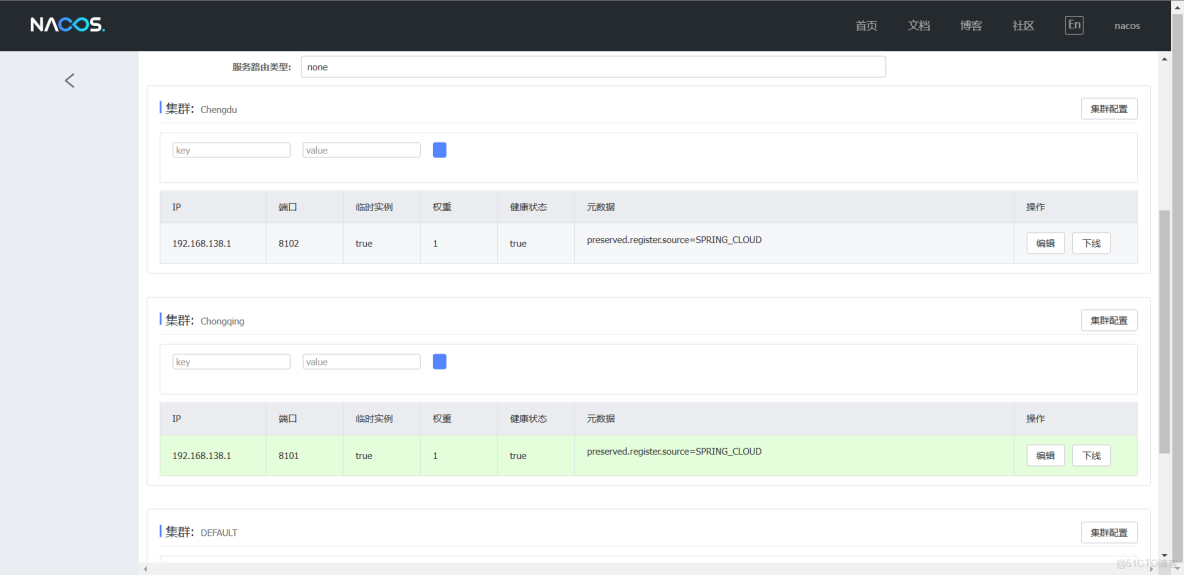Screen dimensions: 1184x575
Task: Click the DEFAULT cluster name
Action: pos(219,533)
